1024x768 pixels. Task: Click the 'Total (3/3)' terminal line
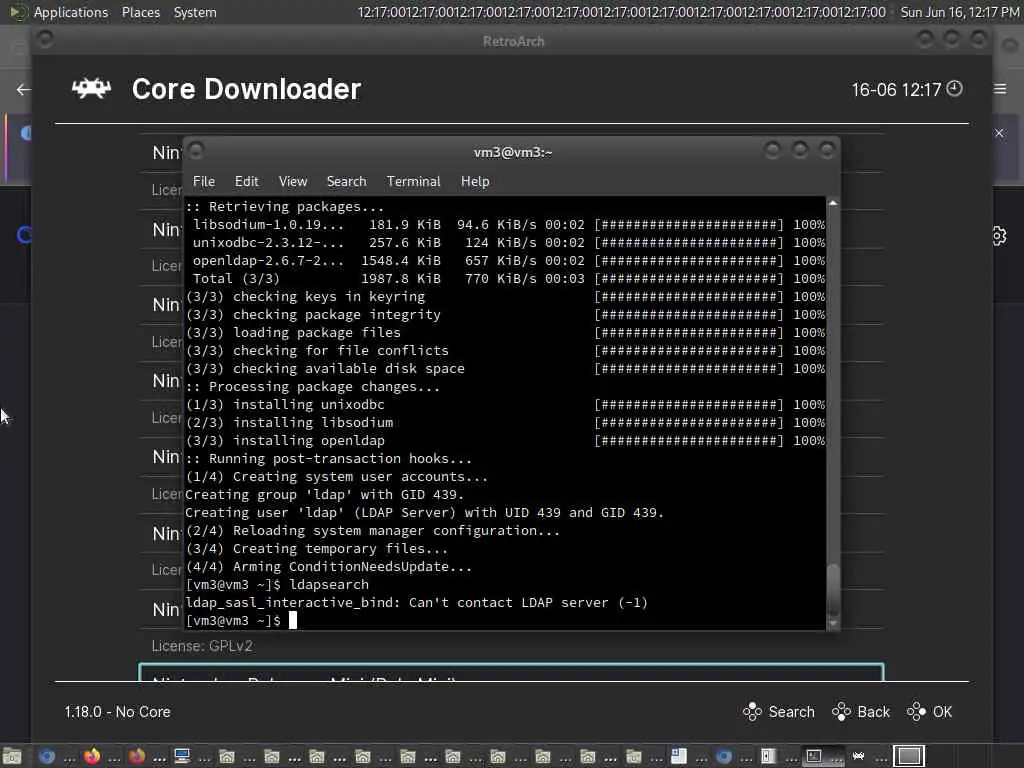[509, 278]
